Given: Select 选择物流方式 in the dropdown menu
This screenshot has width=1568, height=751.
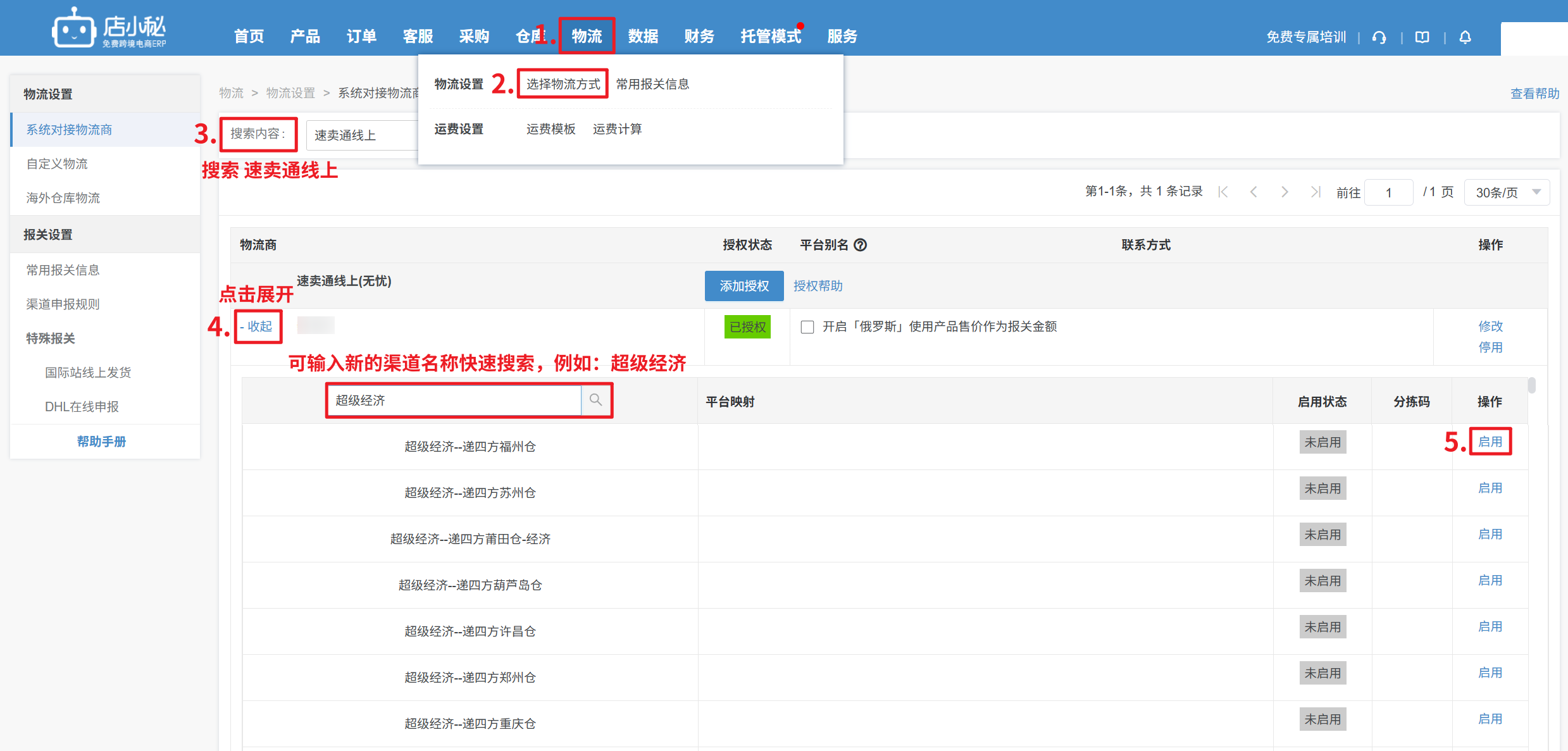Looking at the screenshot, I should [x=563, y=84].
